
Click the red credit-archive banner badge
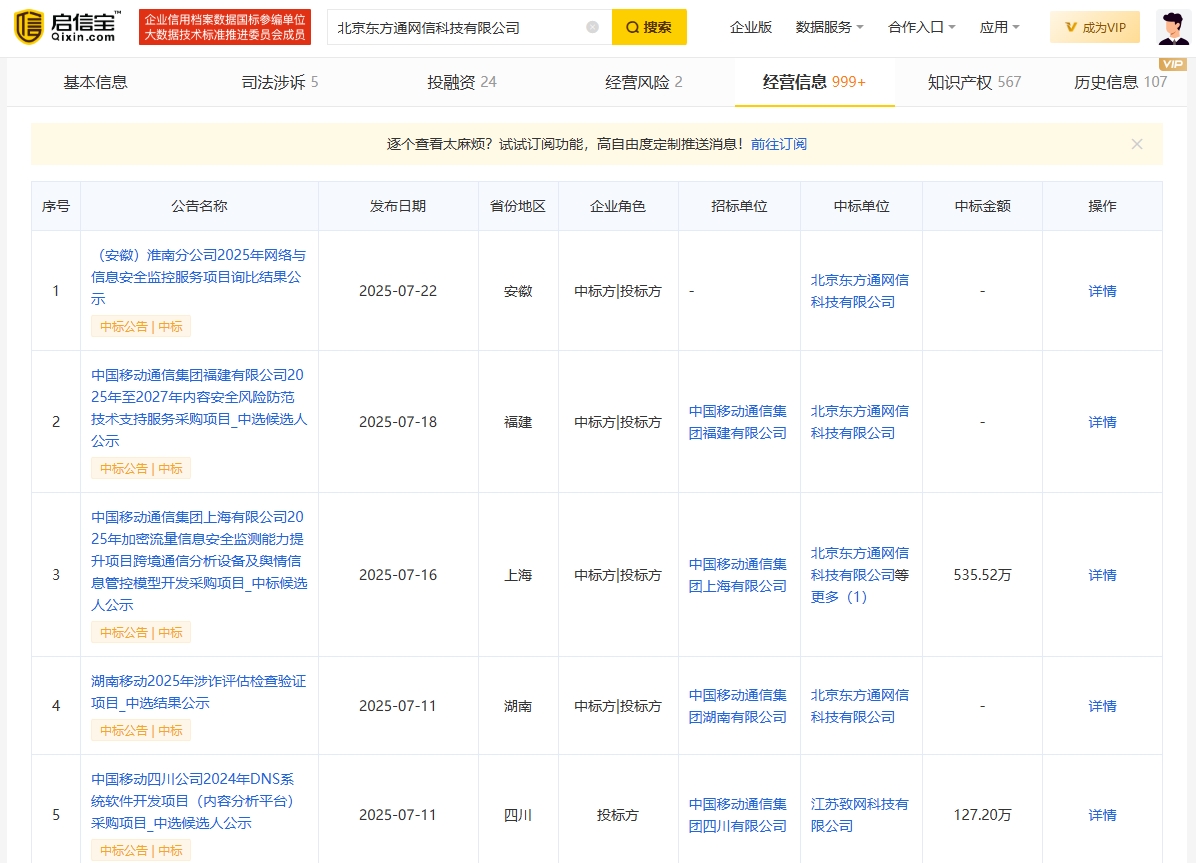225,27
